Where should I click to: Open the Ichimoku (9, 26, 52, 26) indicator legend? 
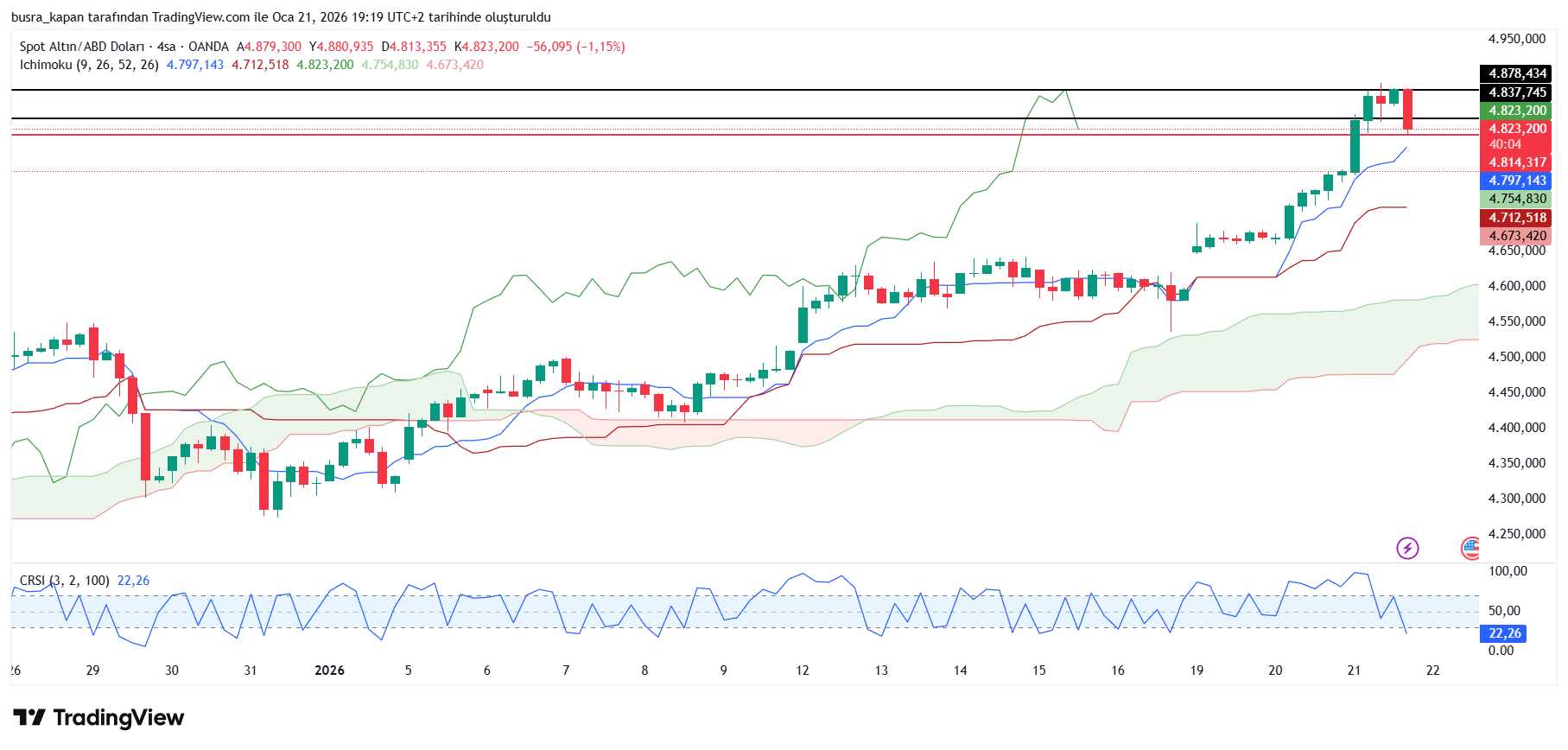89,65
